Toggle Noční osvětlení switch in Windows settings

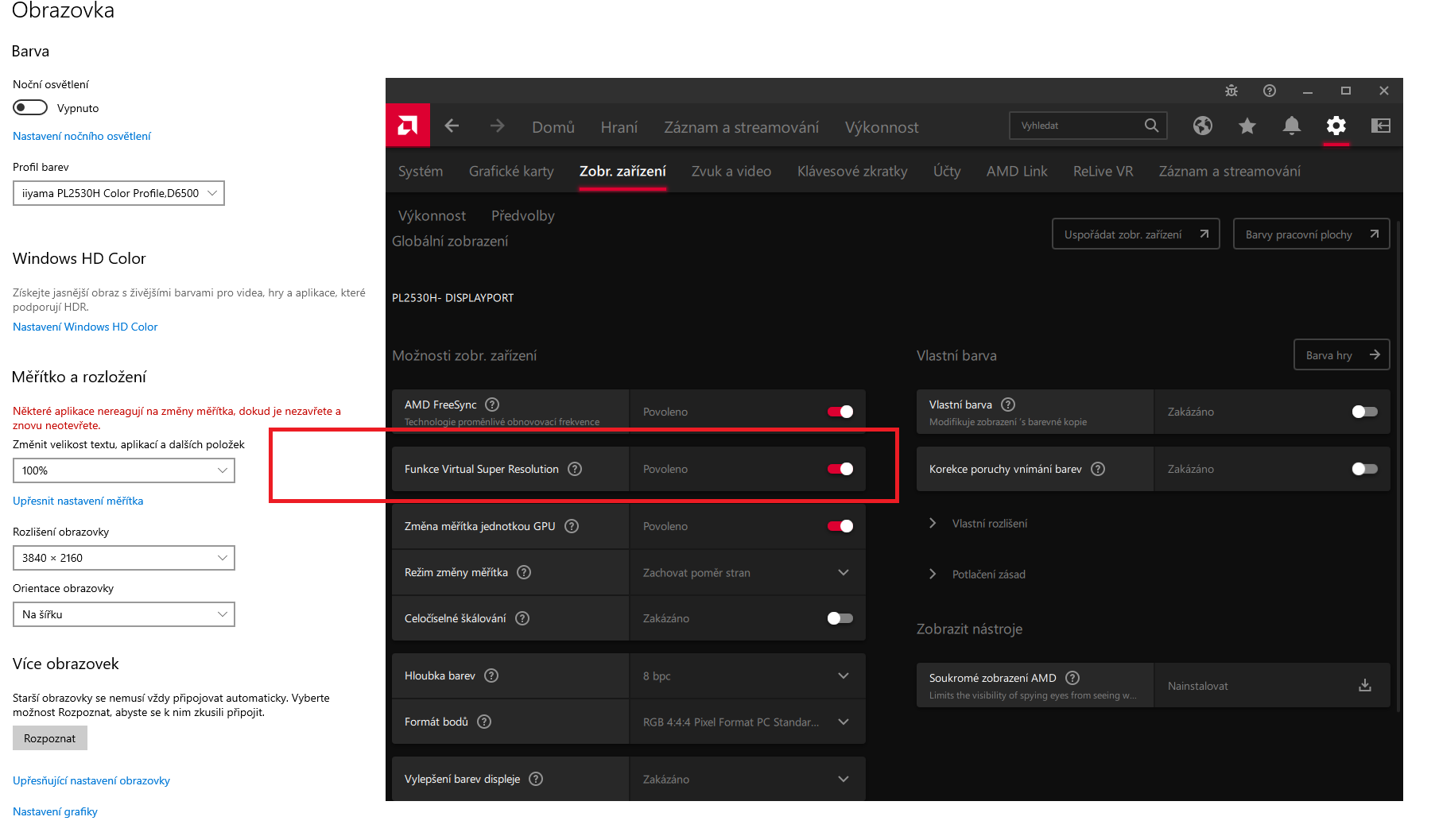[x=30, y=107]
